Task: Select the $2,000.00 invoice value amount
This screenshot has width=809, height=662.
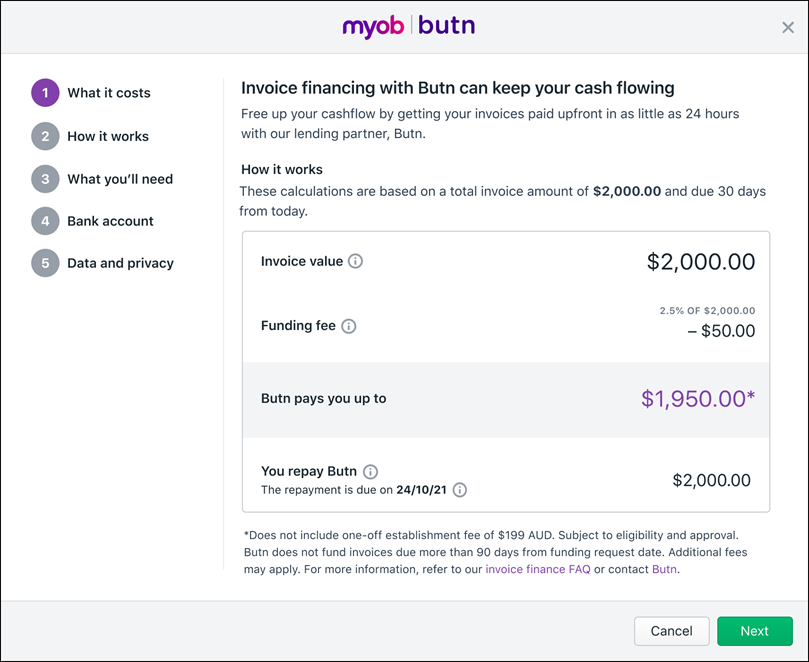Action: click(700, 261)
